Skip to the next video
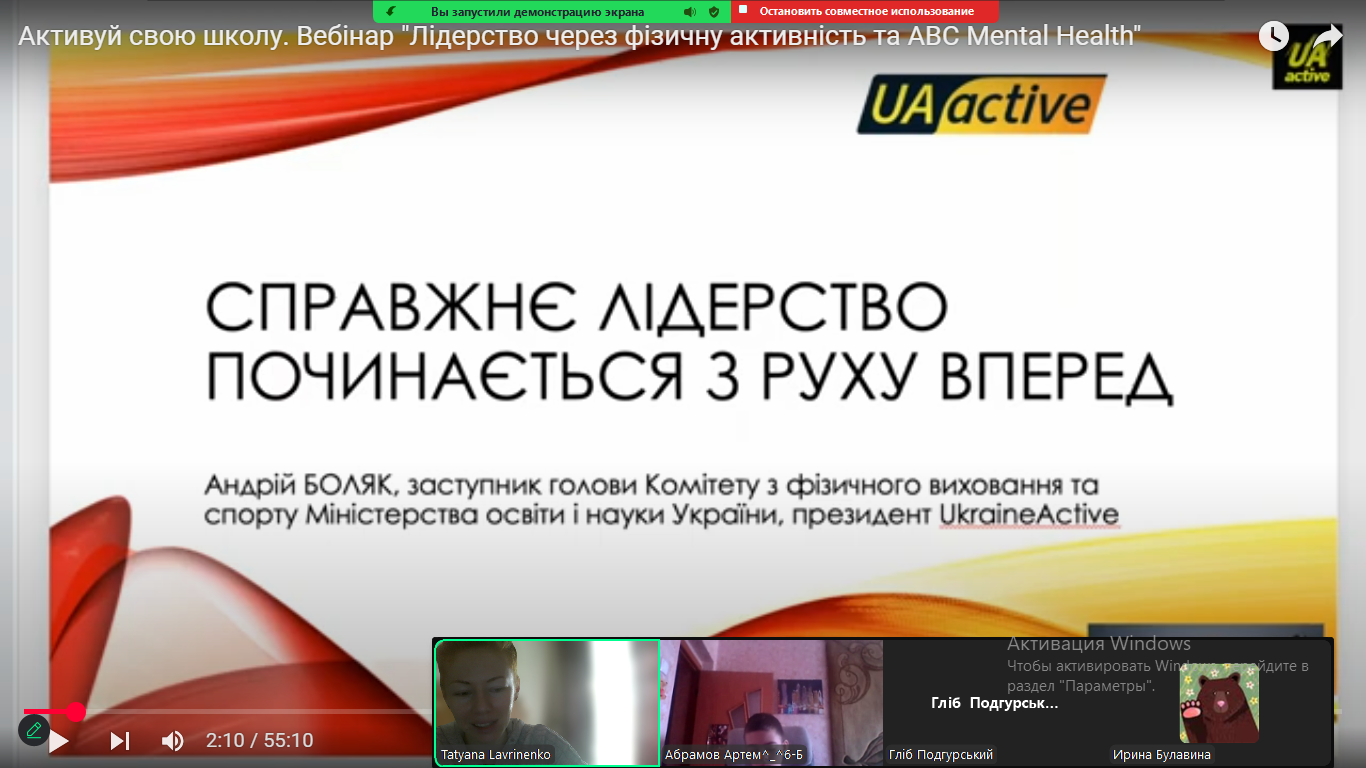This screenshot has height=768, width=1366. 120,741
